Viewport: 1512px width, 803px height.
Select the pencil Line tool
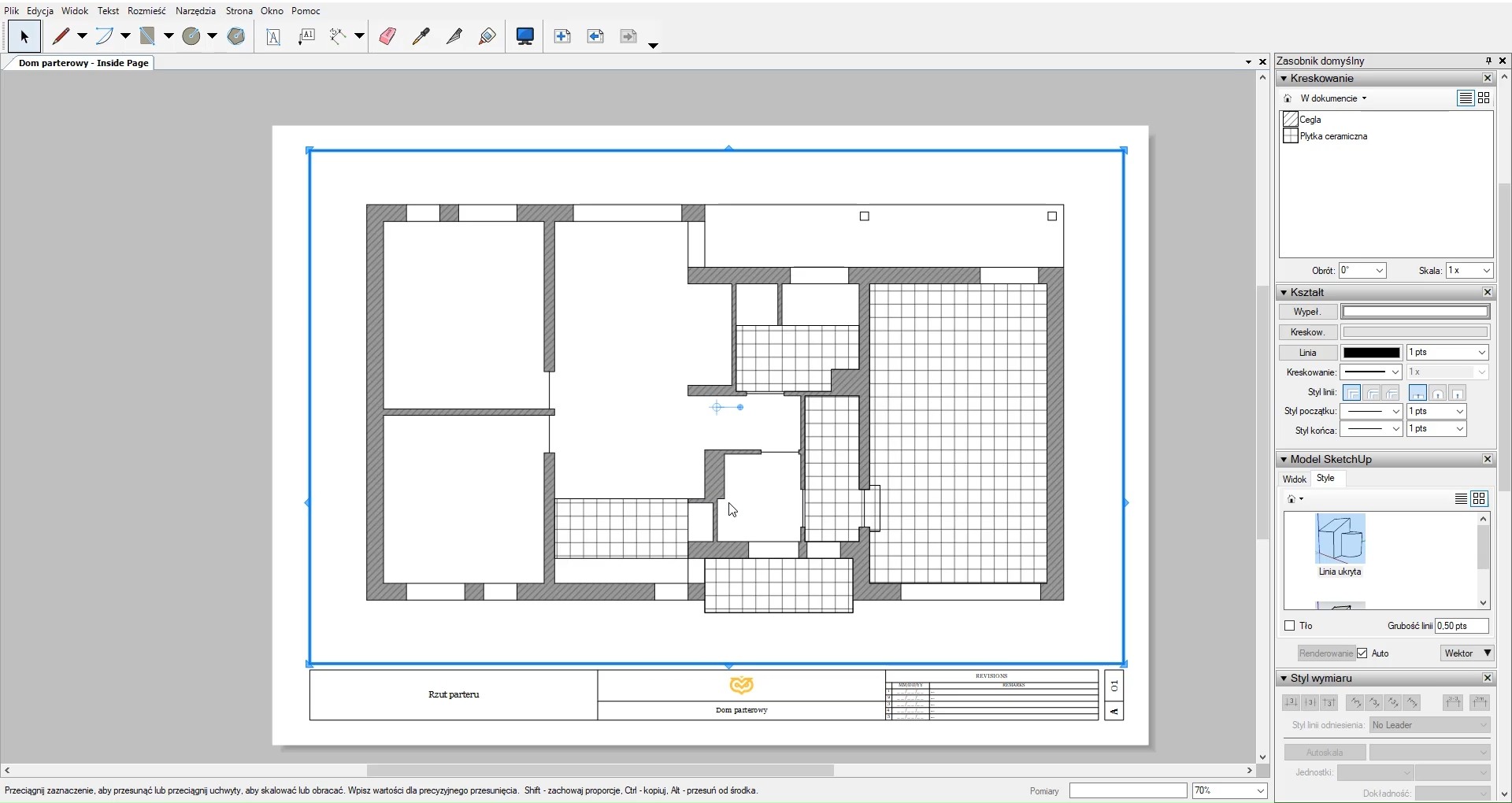coord(61,36)
